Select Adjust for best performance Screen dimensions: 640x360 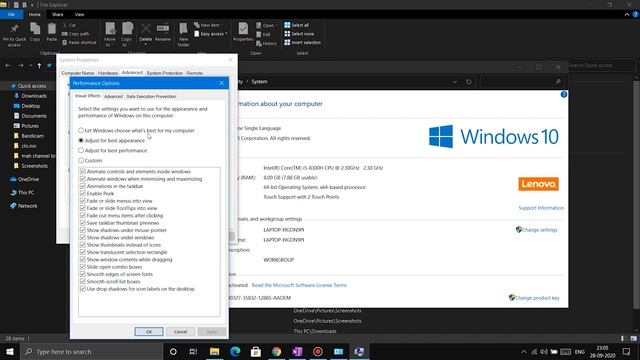(112, 151)
